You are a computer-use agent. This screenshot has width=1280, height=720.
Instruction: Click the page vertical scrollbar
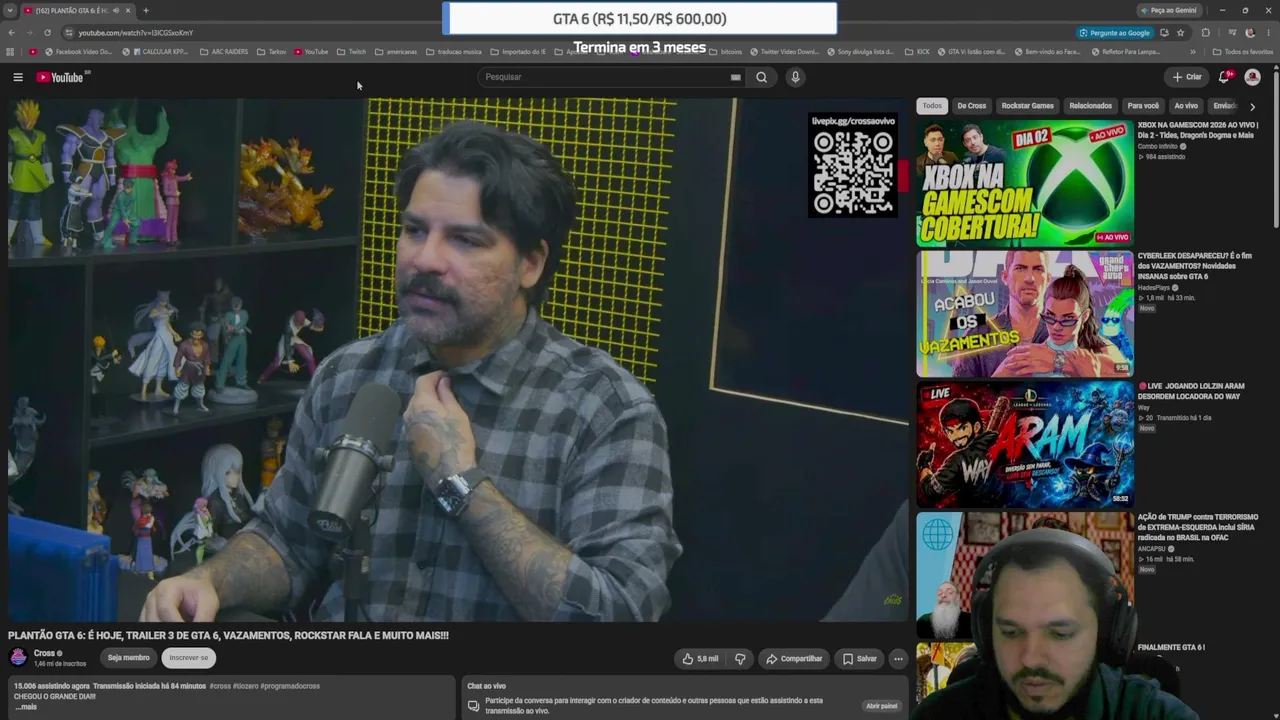(1275, 150)
